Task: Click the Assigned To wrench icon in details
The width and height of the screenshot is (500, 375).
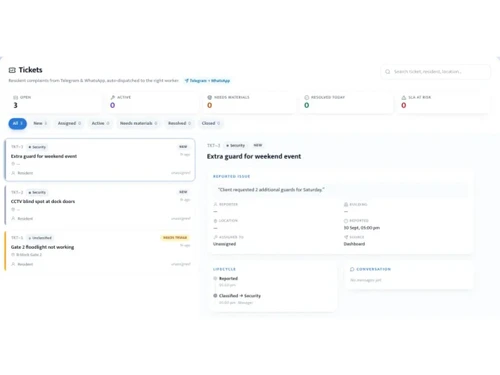Action: pos(215,237)
